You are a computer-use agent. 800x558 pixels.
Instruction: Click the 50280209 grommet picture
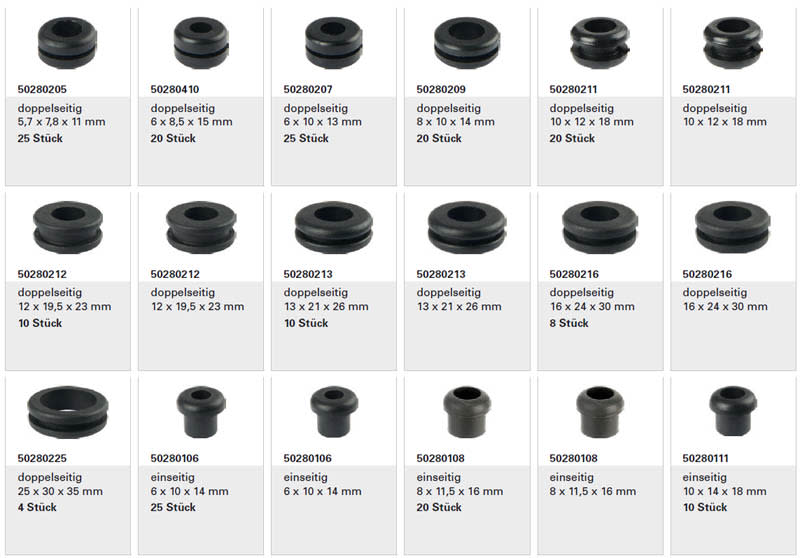[467, 43]
